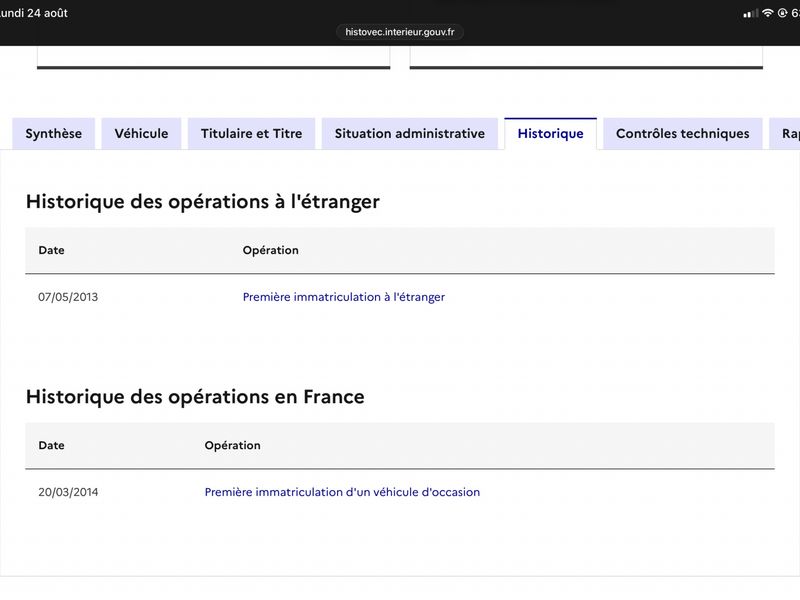The width and height of the screenshot is (800, 600).
Task: Open the Contrôles techniques tab
Action: tap(683, 134)
